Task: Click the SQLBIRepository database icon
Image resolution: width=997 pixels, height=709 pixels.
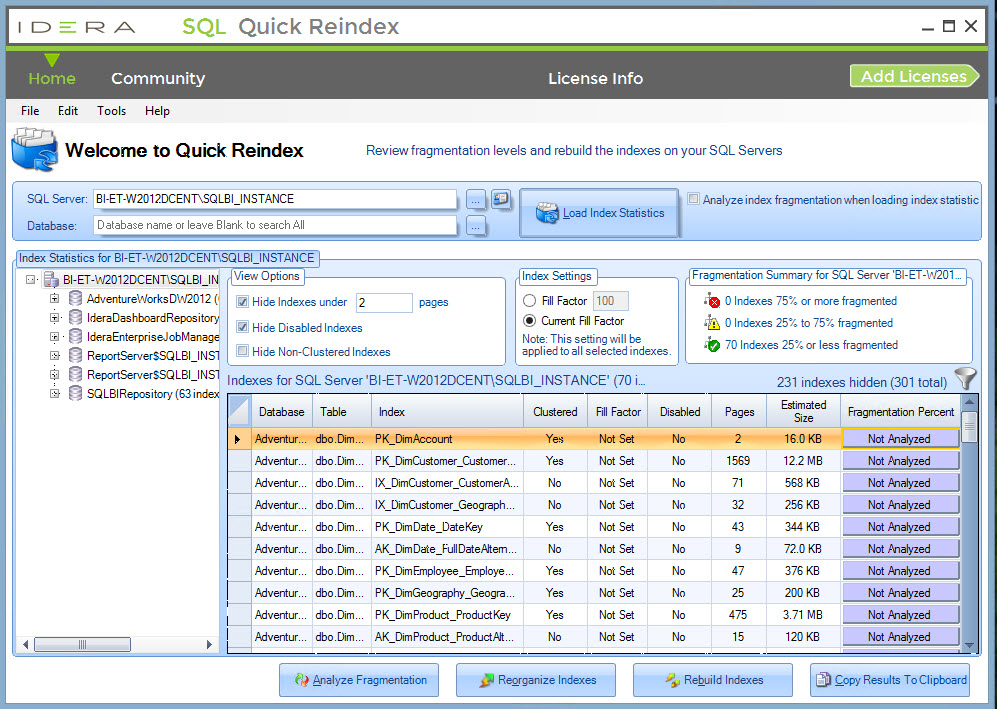Action: click(x=76, y=394)
